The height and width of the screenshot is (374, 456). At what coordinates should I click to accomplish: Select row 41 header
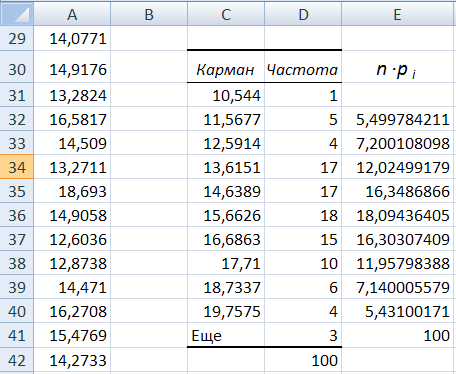pos(17,335)
